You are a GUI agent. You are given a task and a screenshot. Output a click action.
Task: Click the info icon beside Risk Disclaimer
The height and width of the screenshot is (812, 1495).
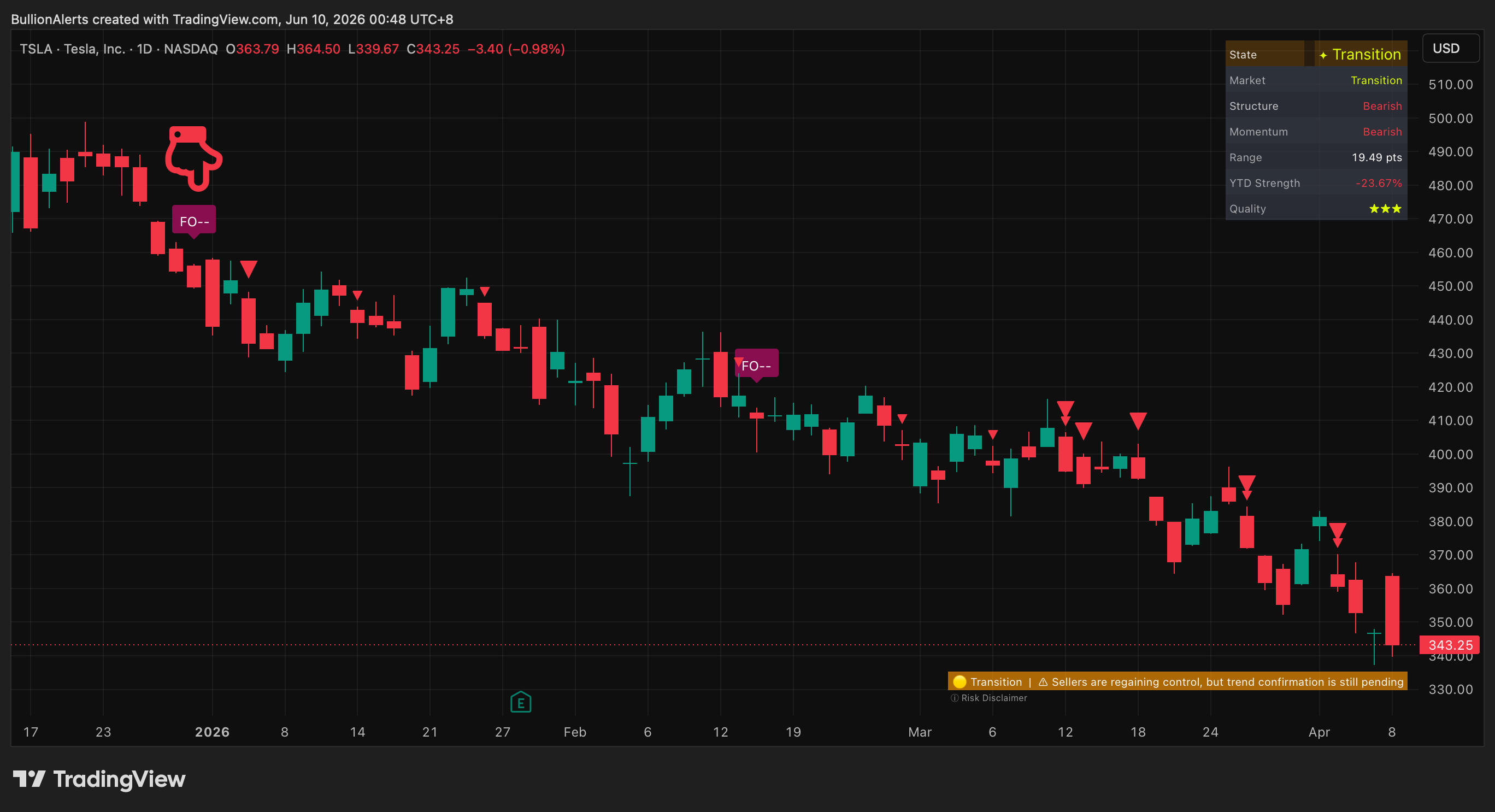(x=954, y=698)
